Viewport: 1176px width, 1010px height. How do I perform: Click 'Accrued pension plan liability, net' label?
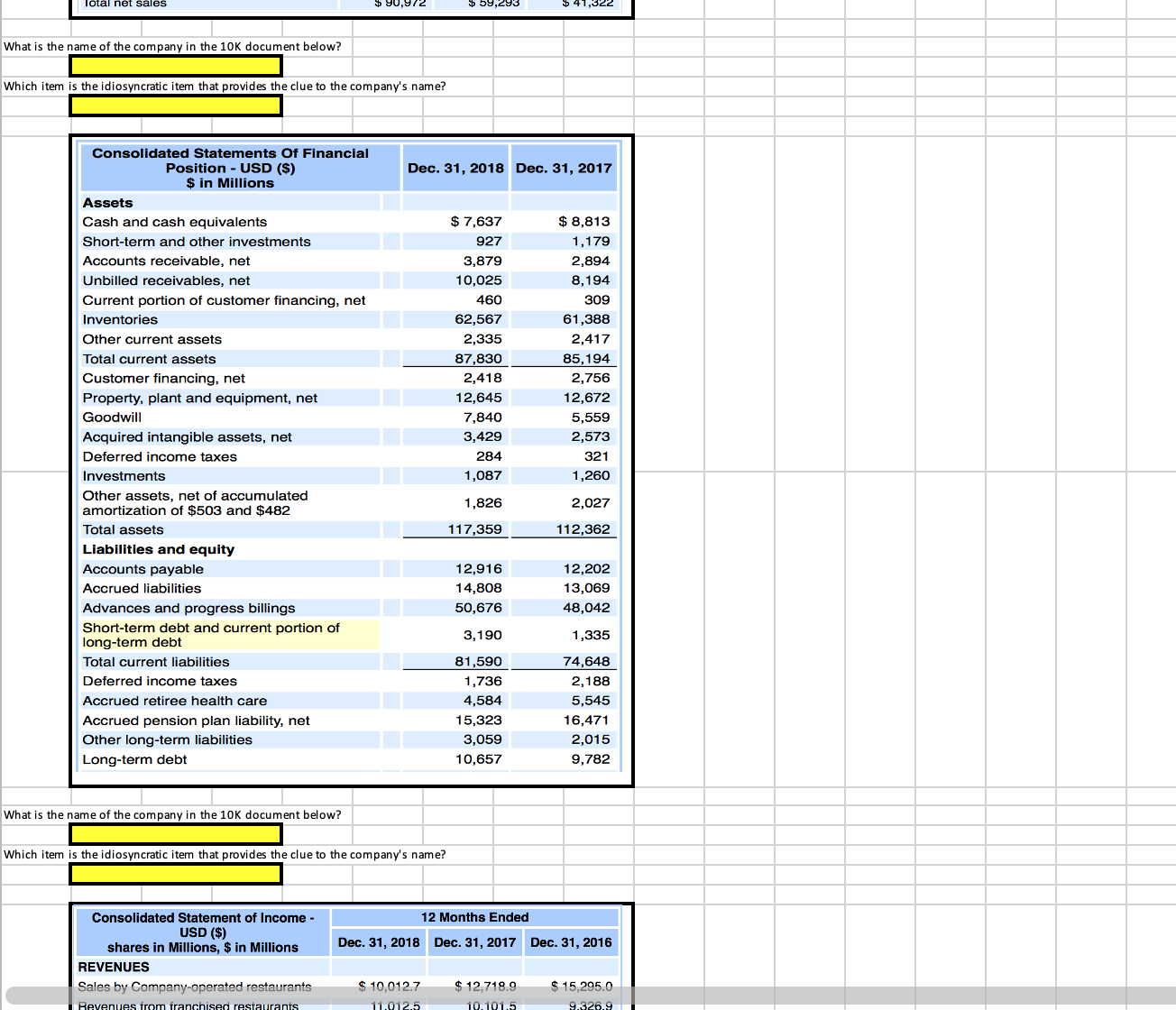[197, 721]
